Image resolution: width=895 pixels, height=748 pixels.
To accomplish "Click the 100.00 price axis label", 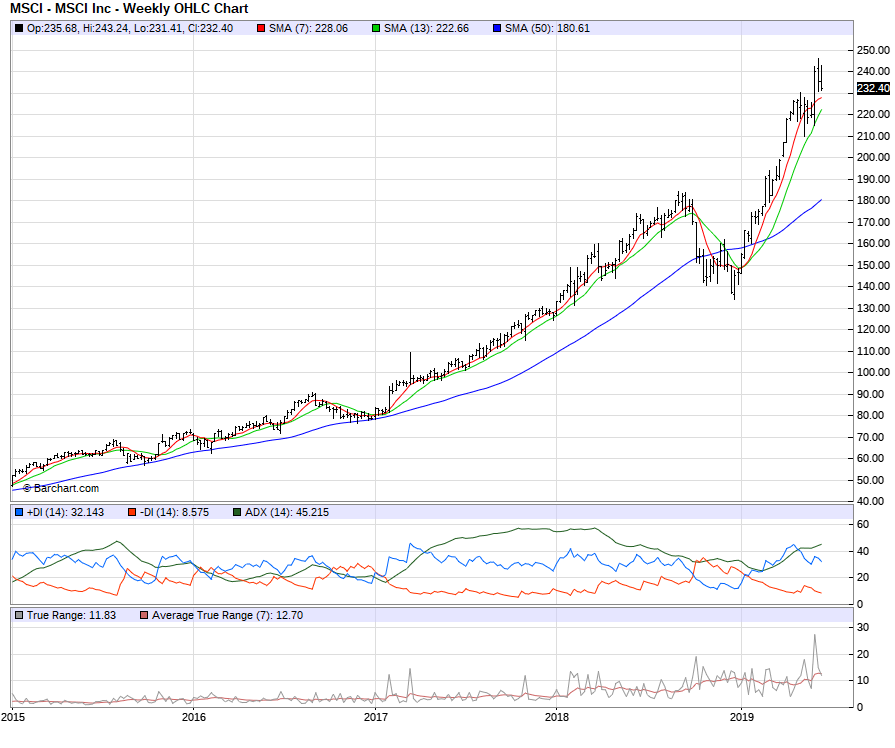I will (x=873, y=372).
